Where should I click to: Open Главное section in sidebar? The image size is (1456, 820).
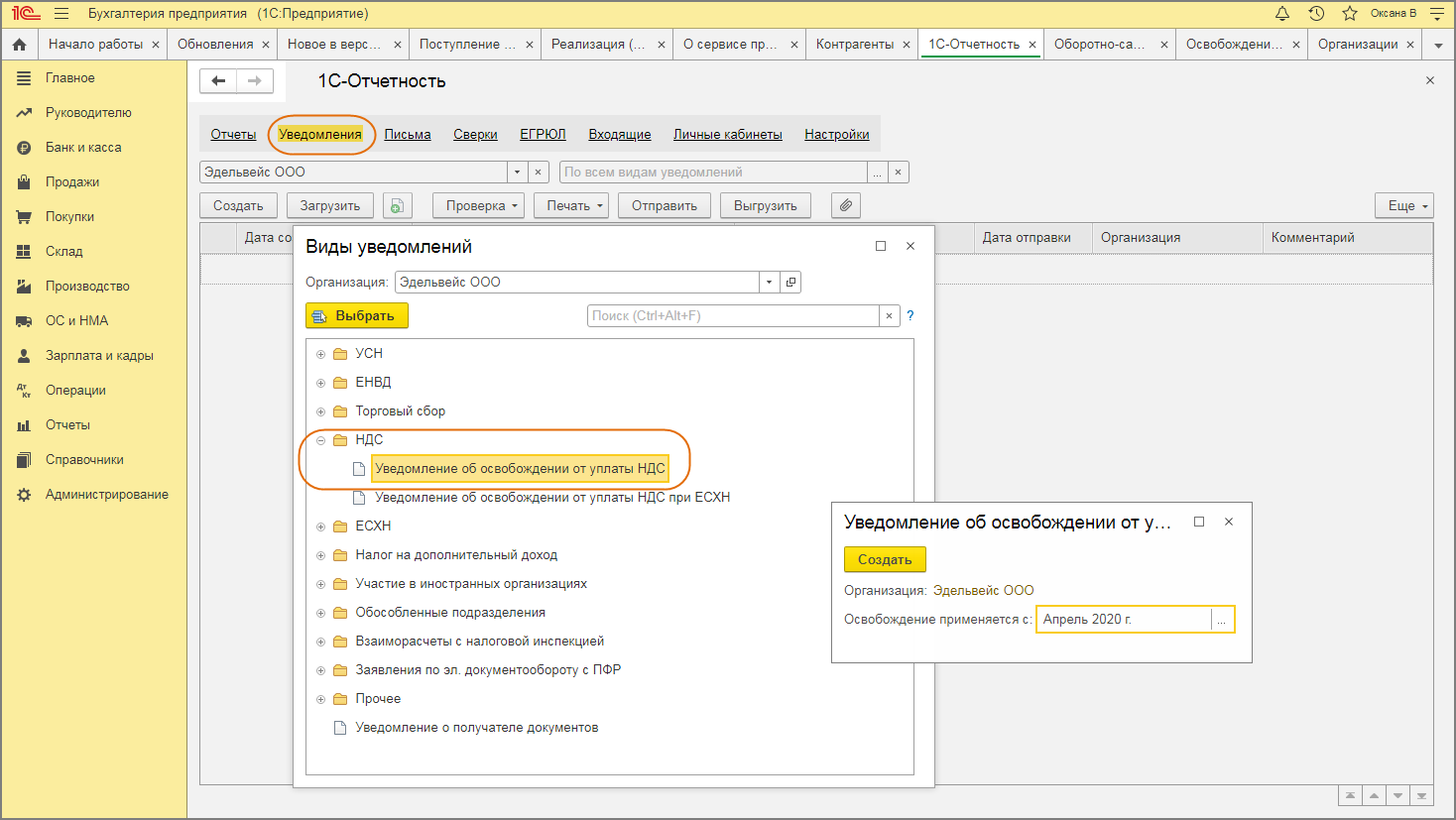pyautogui.click(x=69, y=77)
